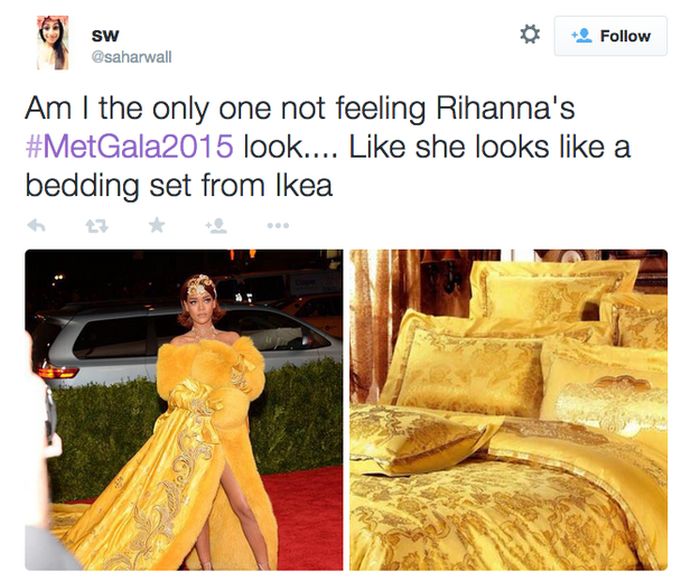Open the gear settings dropdown

530,34
